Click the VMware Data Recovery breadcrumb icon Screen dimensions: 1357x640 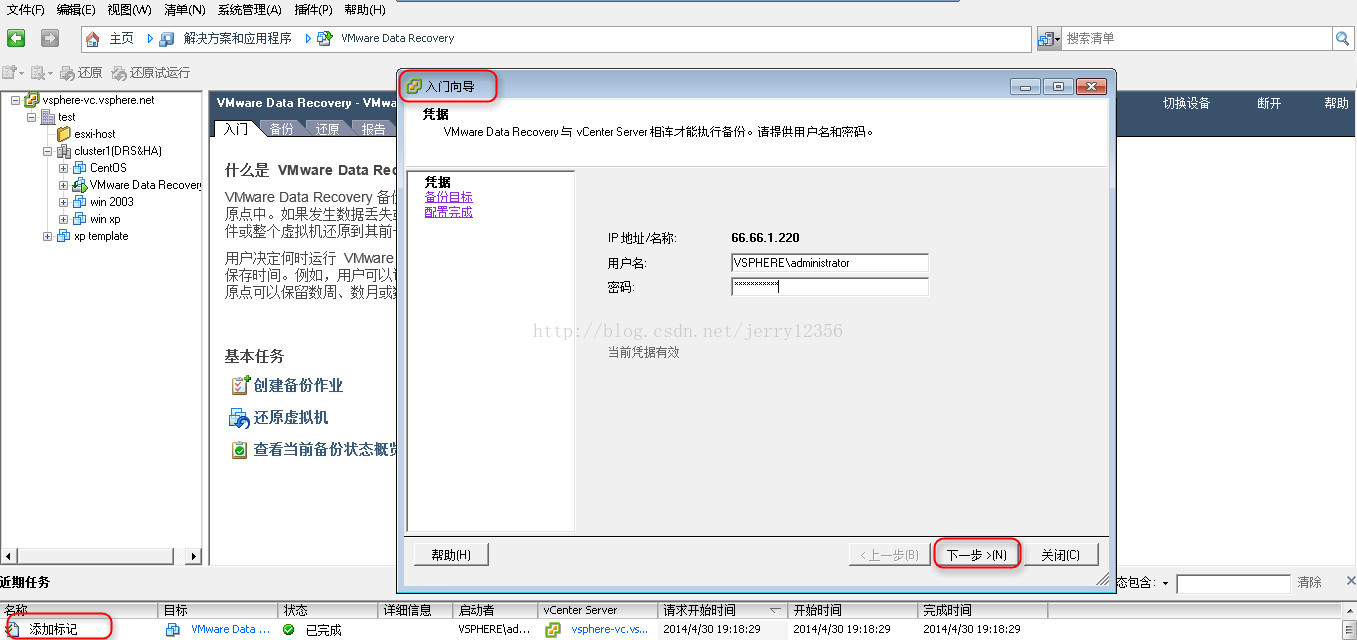tap(325, 39)
